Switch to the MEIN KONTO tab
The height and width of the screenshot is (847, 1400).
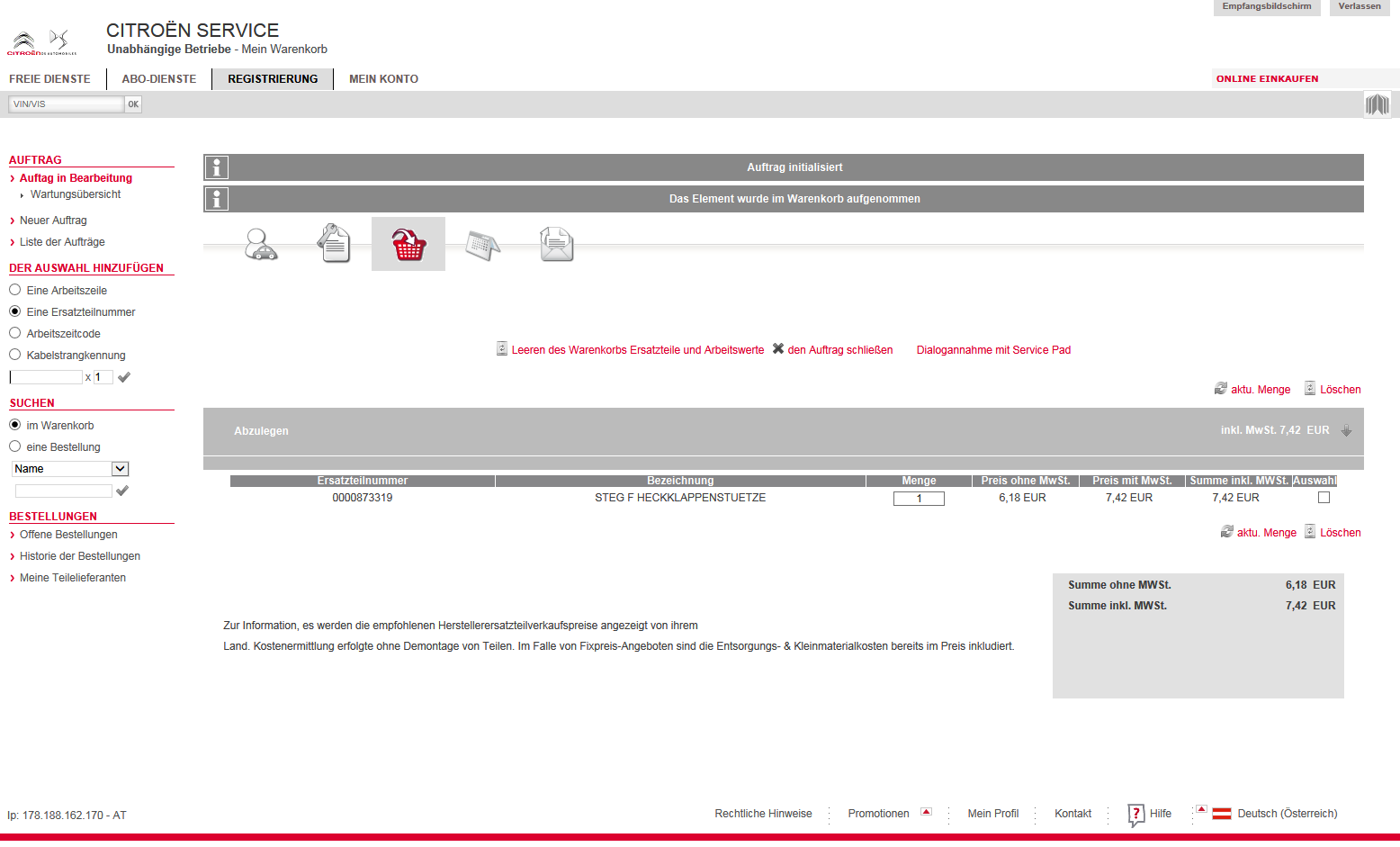[x=383, y=79]
